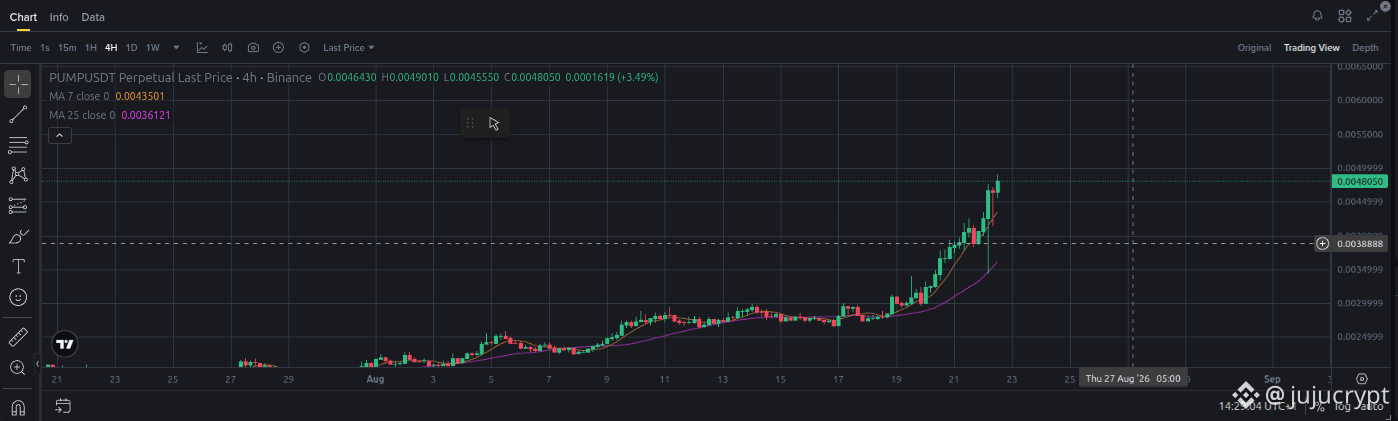The width and height of the screenshot is (1398, 421).
Task: Click the PUMPUSDT Perpetual symbol title
Action: coord(180,77)
